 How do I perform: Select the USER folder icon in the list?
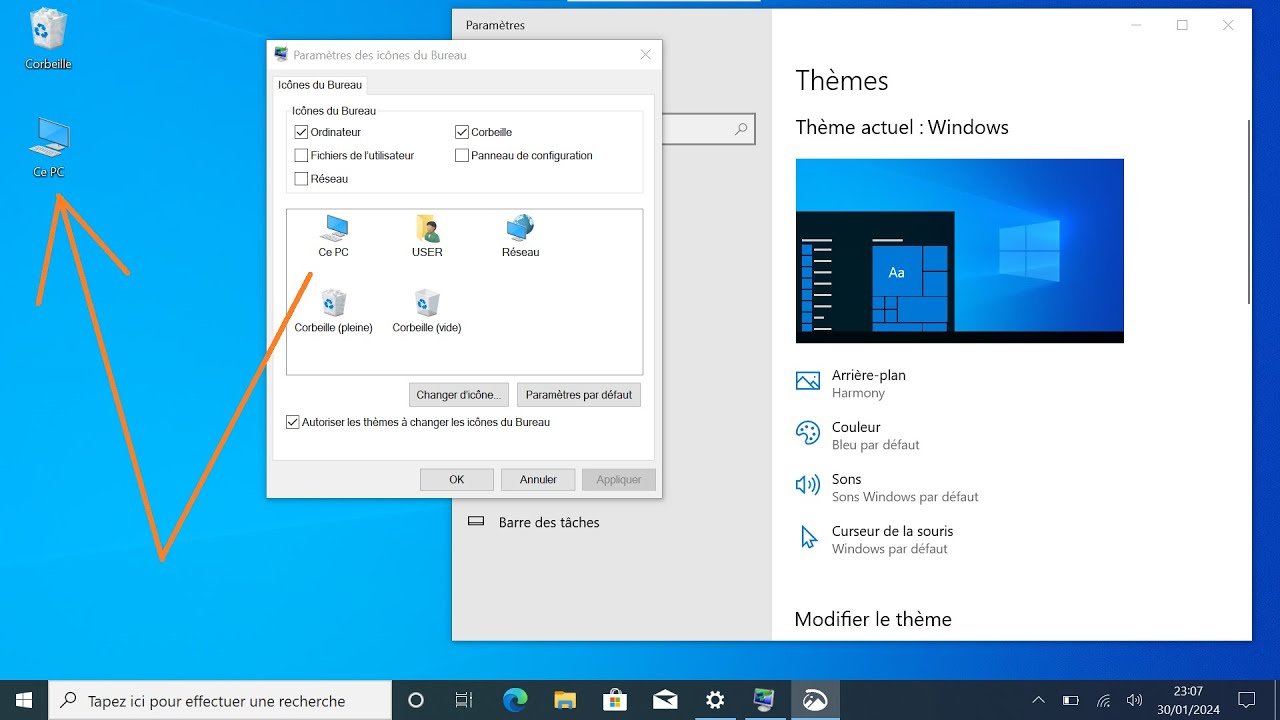(427, 236)
